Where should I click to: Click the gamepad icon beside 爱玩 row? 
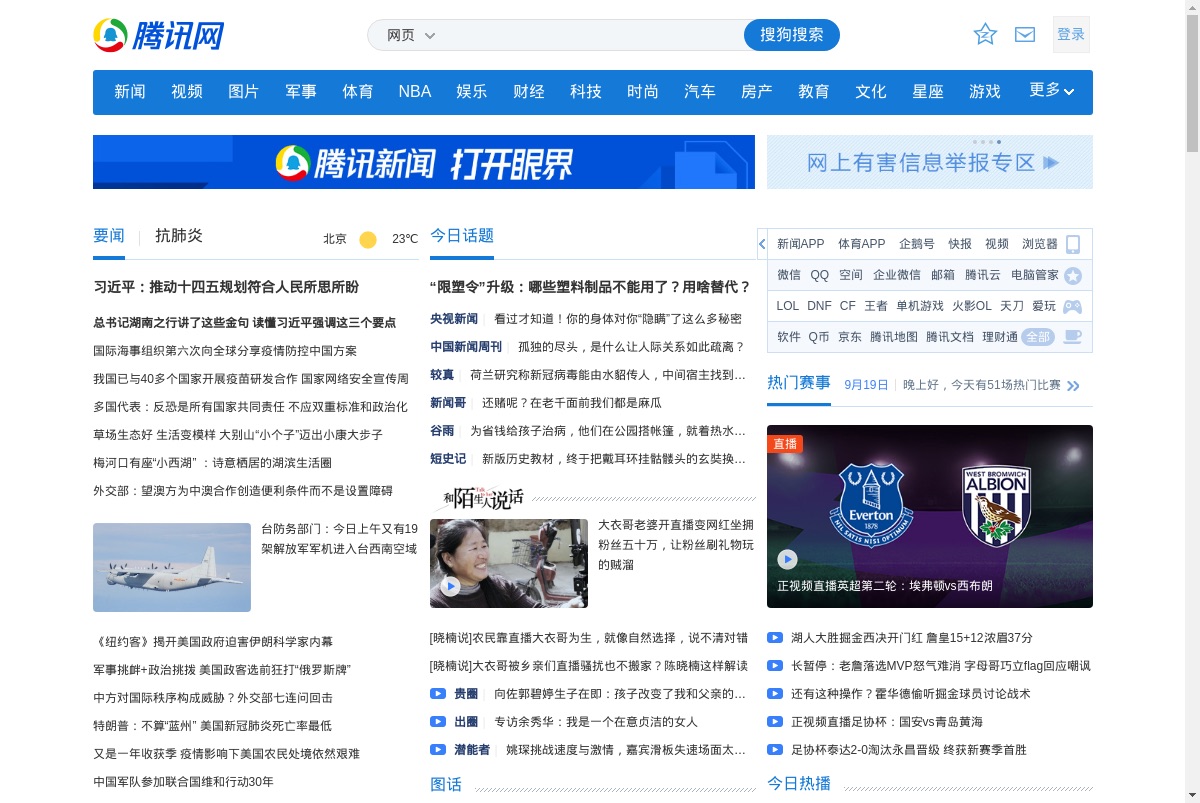pos(1072,306)
